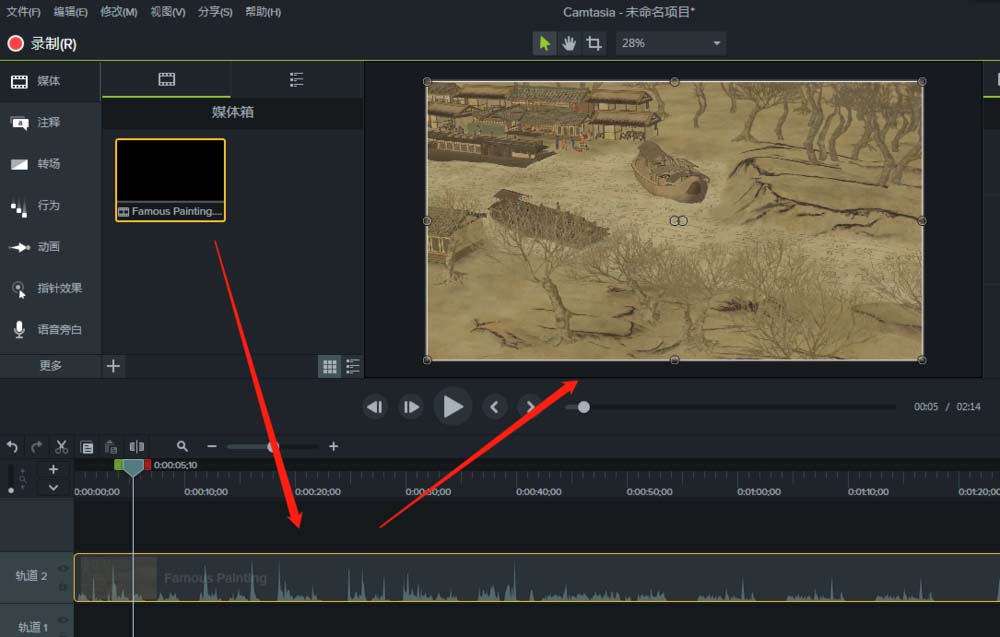This screenshot has height=637, width=1000.
Task: Open the 帮助(H) menu
Action: point(263,11)
